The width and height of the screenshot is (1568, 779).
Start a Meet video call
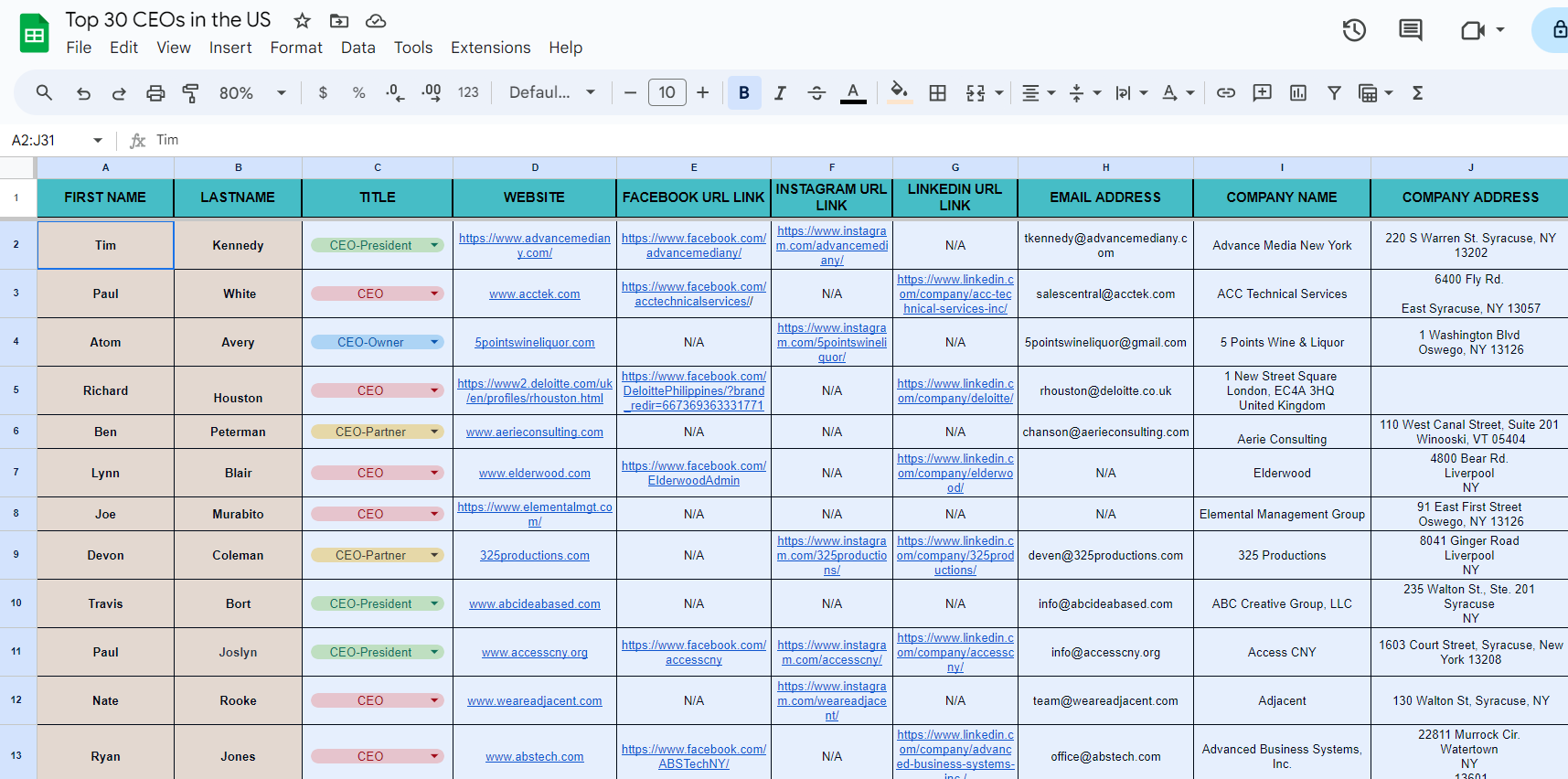coord(1473,30)
